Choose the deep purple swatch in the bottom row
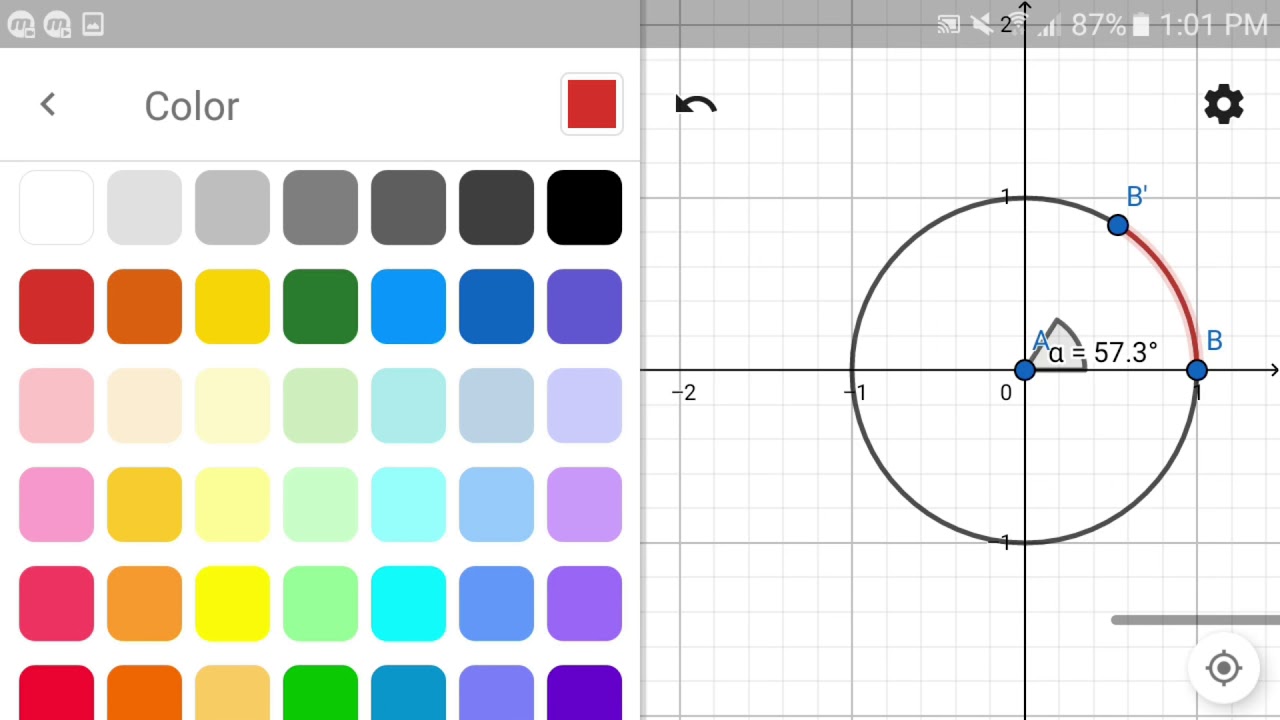The image size is (1280, 720). click(x=584, y=692)
